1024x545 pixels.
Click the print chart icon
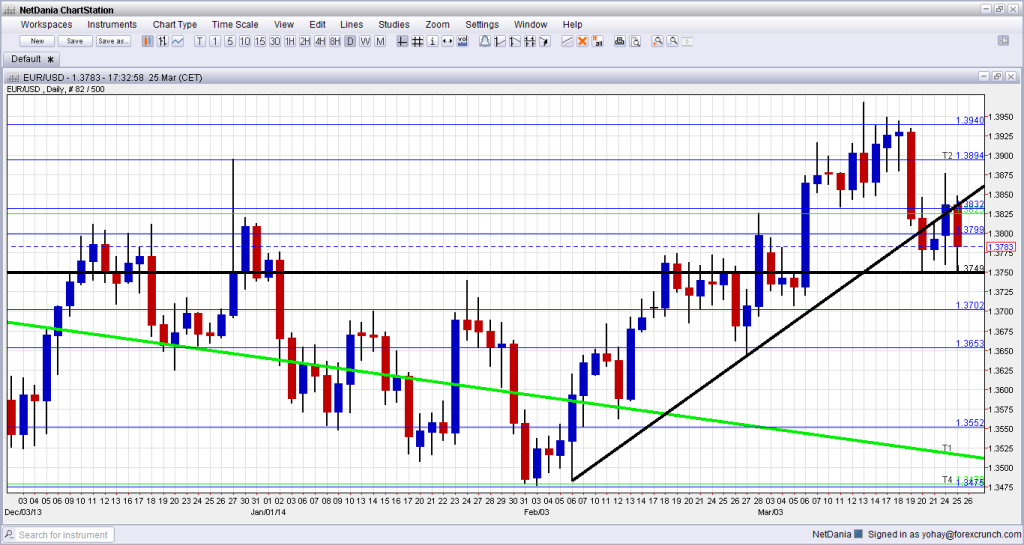[x=619, y=41]
